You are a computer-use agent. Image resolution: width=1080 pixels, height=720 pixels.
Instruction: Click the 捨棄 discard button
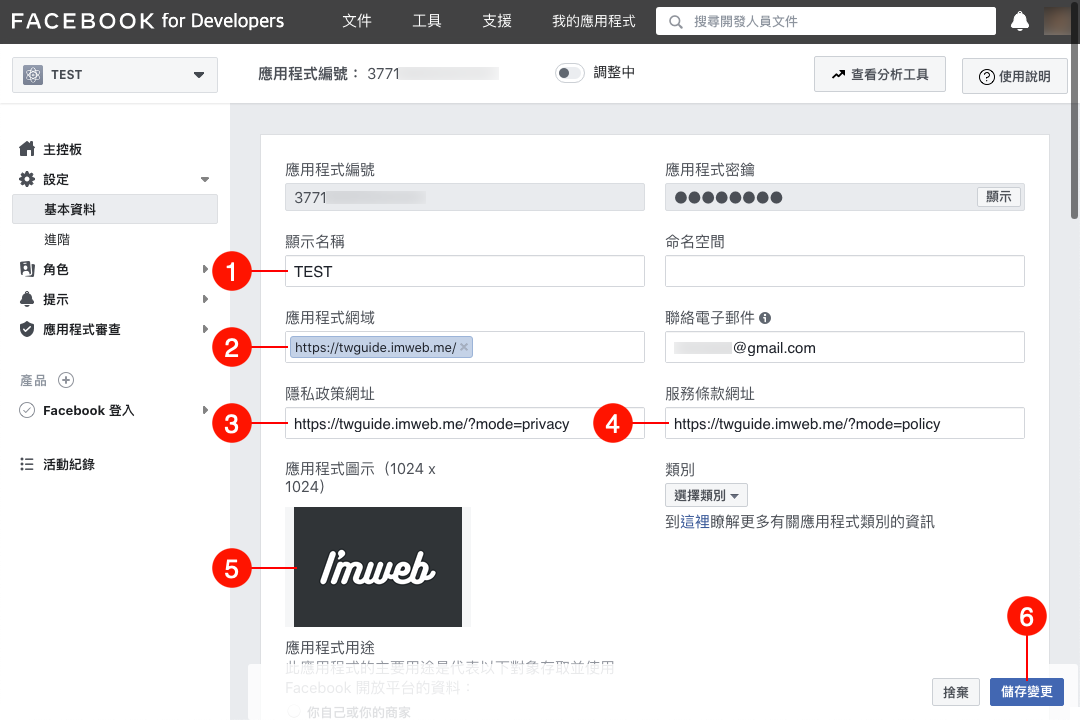click(955, 692)
